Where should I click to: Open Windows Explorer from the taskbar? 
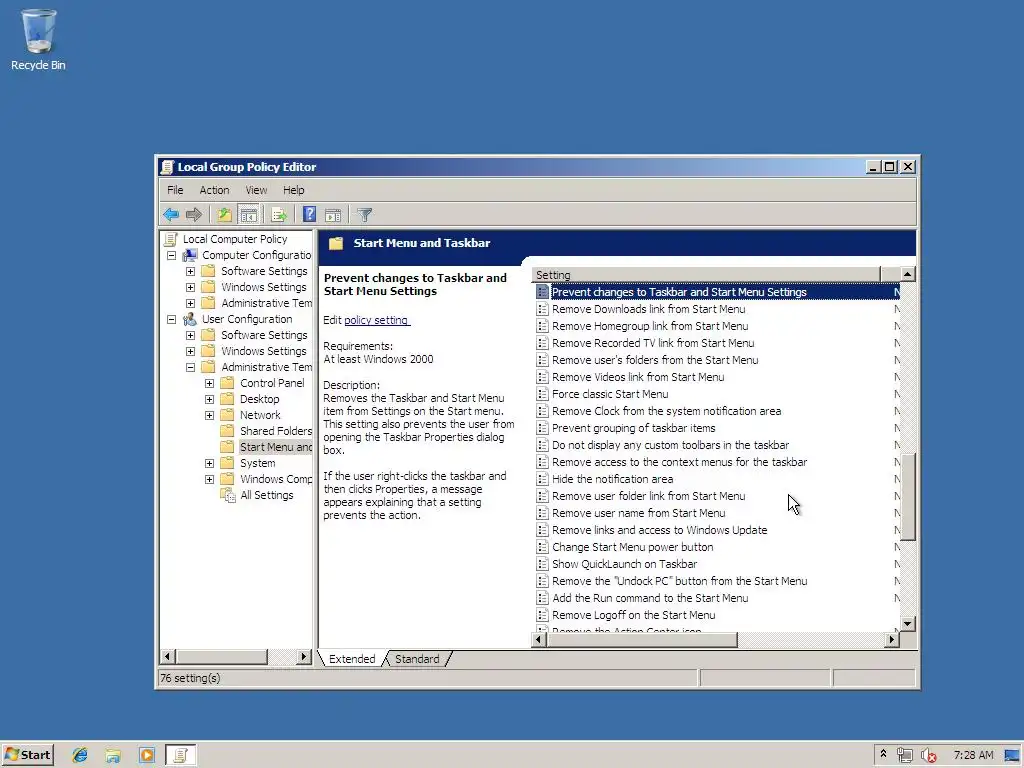pos(113,755)
